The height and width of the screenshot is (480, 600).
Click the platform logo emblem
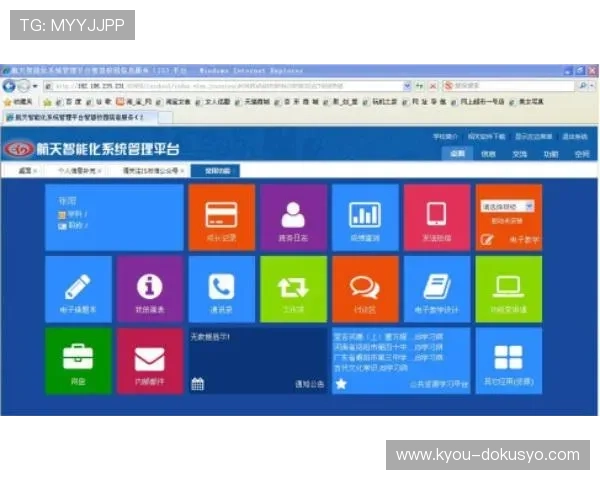[19, 149]
